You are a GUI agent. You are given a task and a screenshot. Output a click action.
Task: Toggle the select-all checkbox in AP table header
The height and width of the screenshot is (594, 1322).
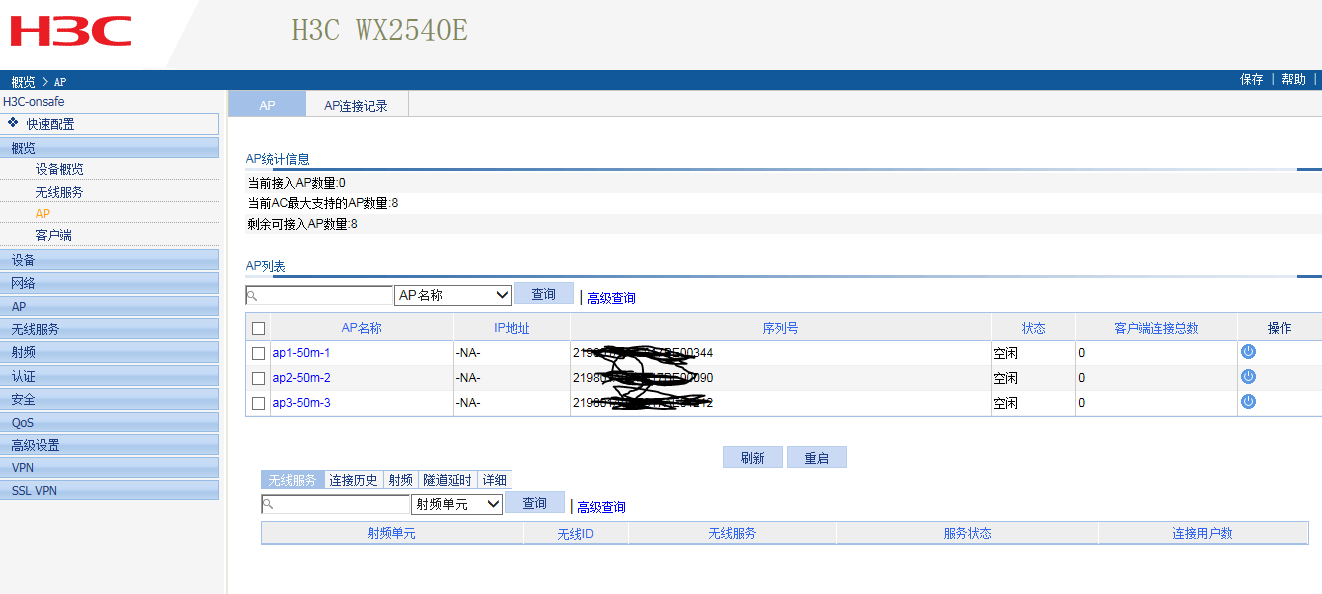point(259,328)
